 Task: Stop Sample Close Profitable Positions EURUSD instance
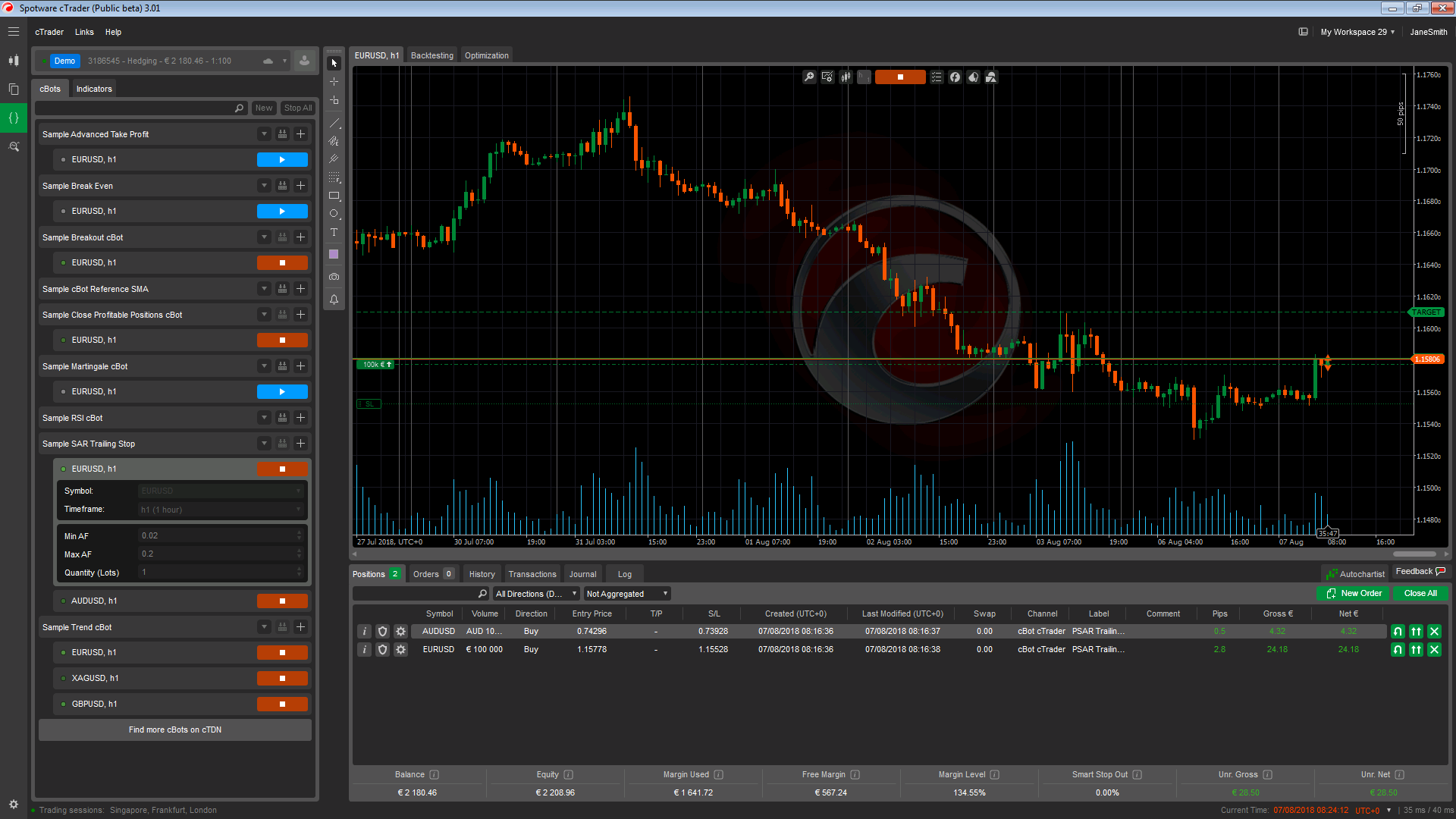point(282,340)
